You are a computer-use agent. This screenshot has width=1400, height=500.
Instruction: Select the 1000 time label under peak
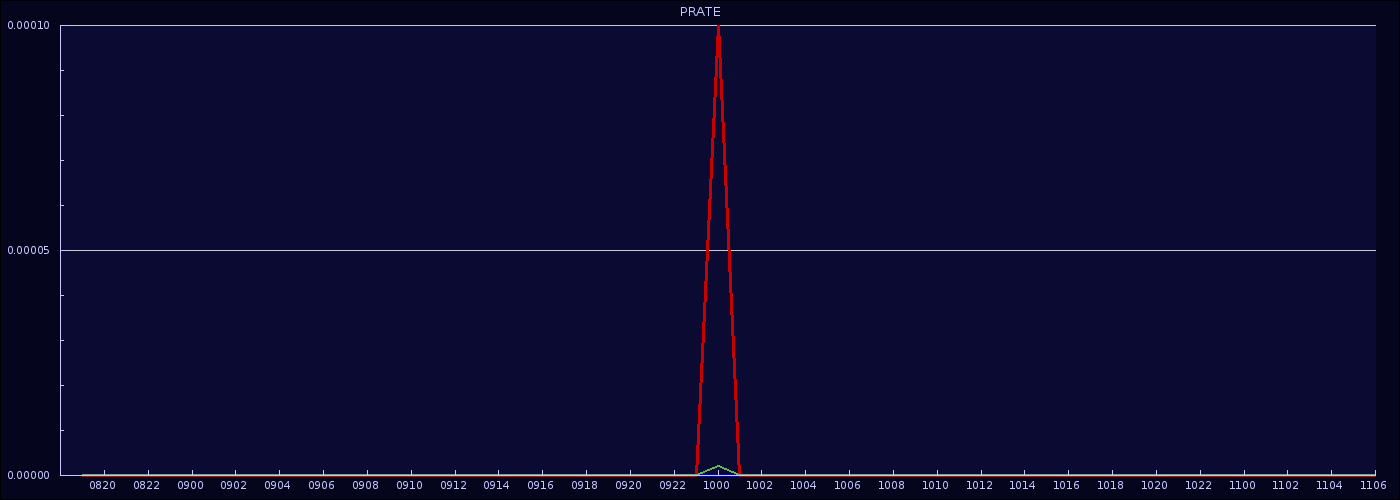point(717,486)
